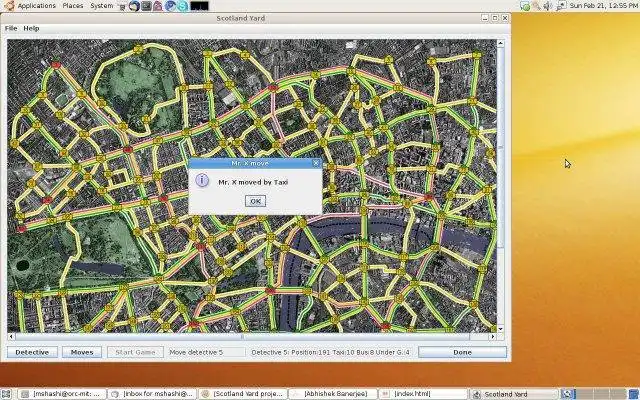Click the black system monitor applet
Viewport: 640px width, 400px height.
(x=200, y=6)
